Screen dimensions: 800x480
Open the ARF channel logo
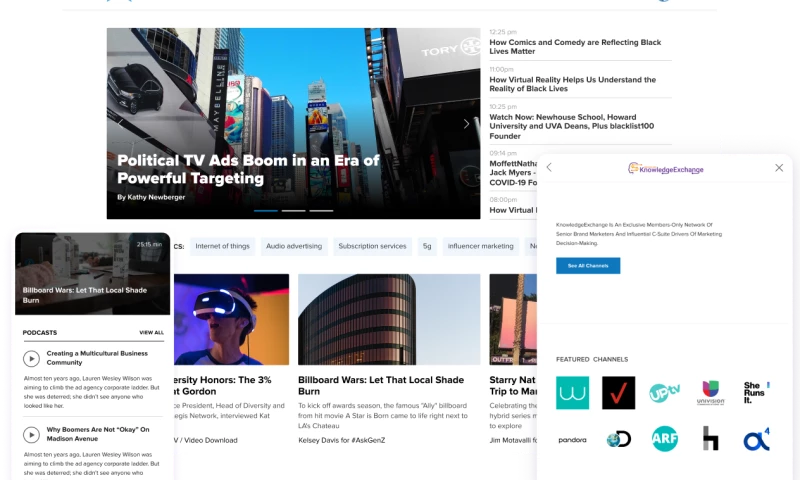[665, 439]
